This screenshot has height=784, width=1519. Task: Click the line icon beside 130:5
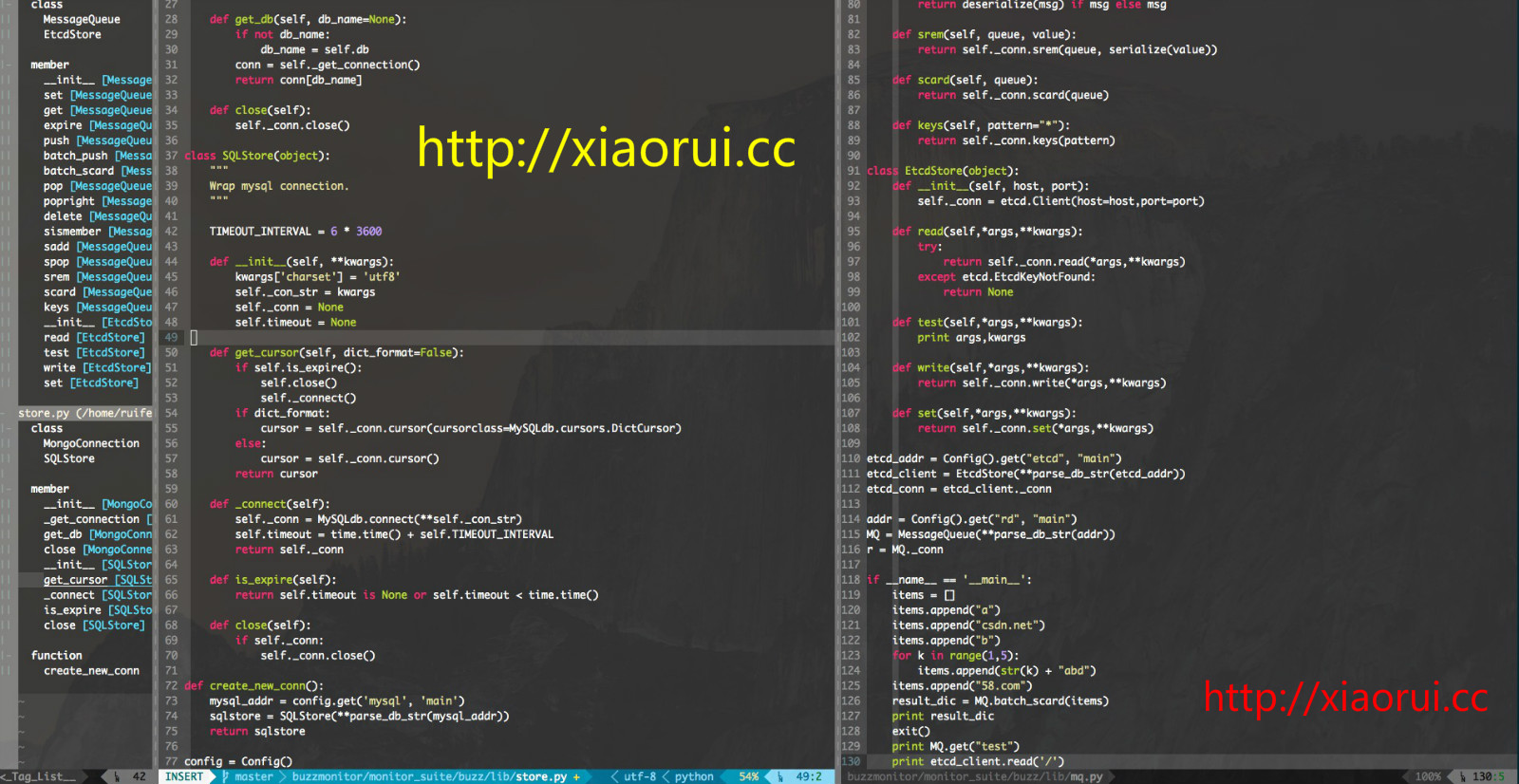[x=1462, y=776]
